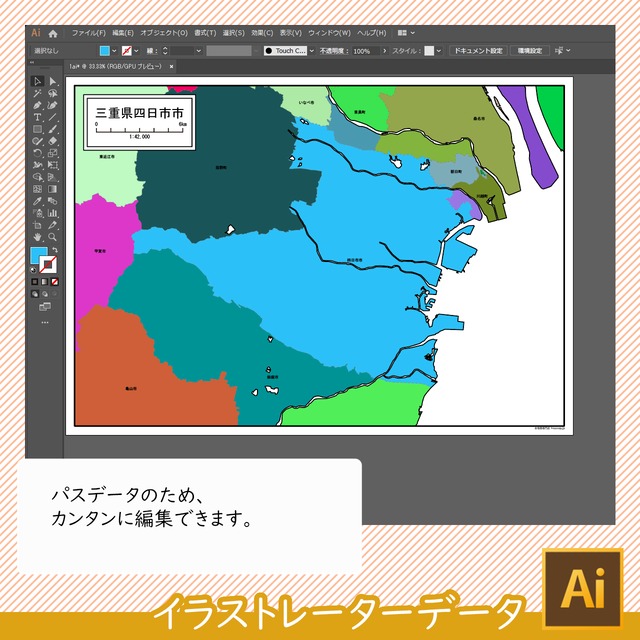
Task: Expand the Touch C... brush dropdown
Action: click(x=311, y=51)
